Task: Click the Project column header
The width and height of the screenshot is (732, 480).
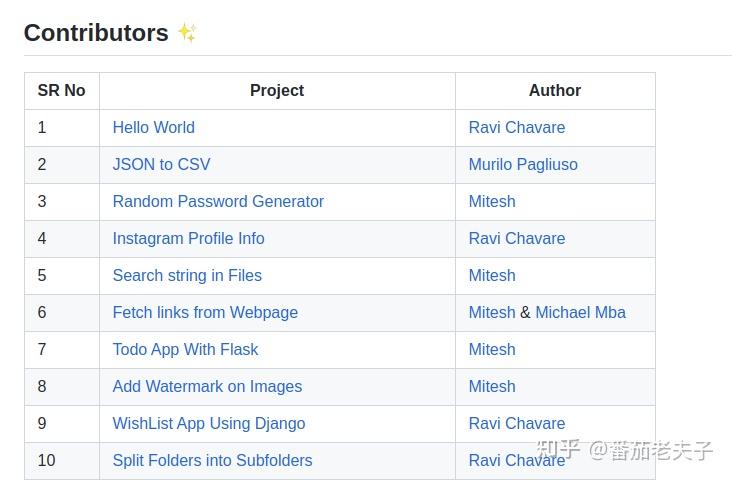Action: [x=277, y=90]
